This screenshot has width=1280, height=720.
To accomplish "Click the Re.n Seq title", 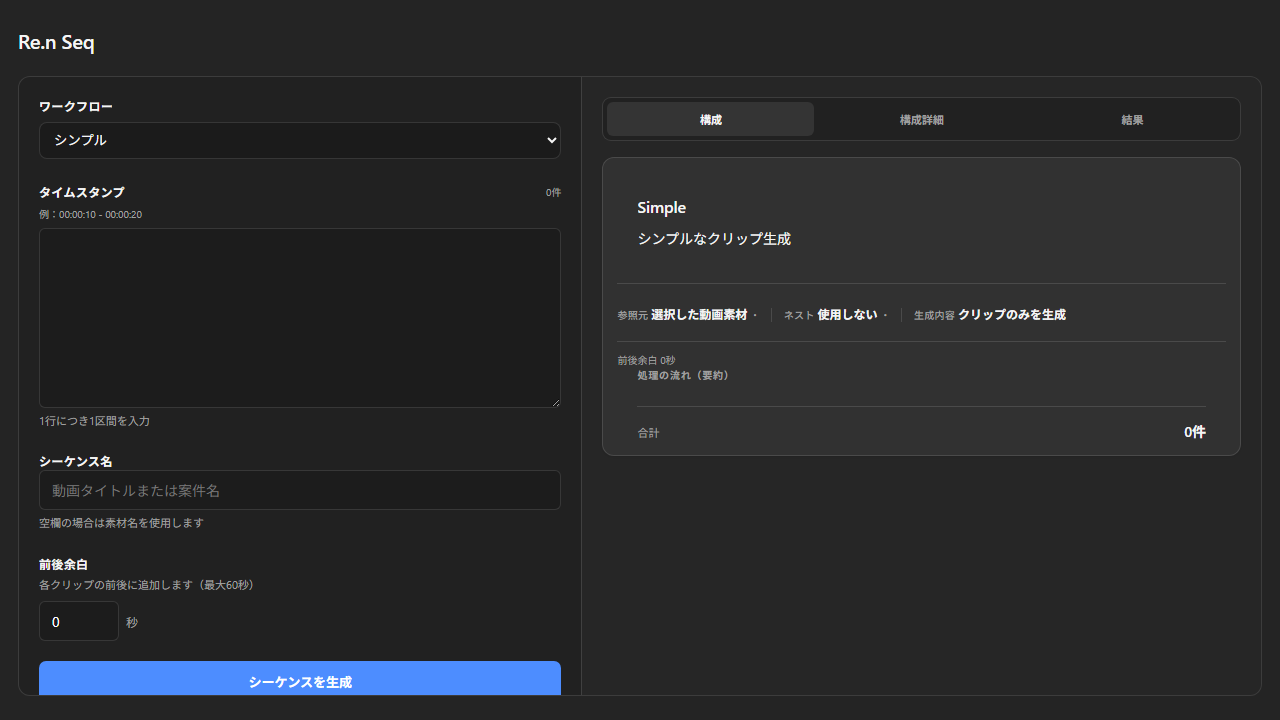I will [x=56, y=43].
